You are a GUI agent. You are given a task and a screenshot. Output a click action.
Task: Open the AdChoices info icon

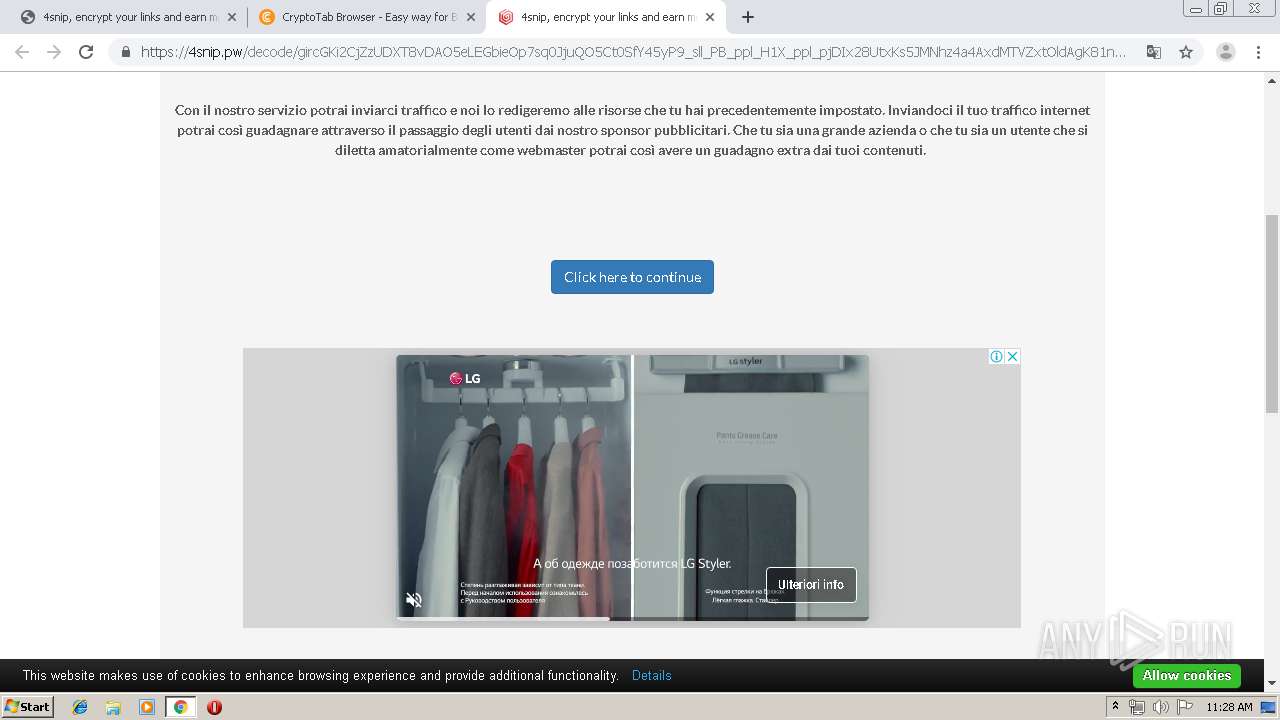pyautogui.click(x=997, y=357)
